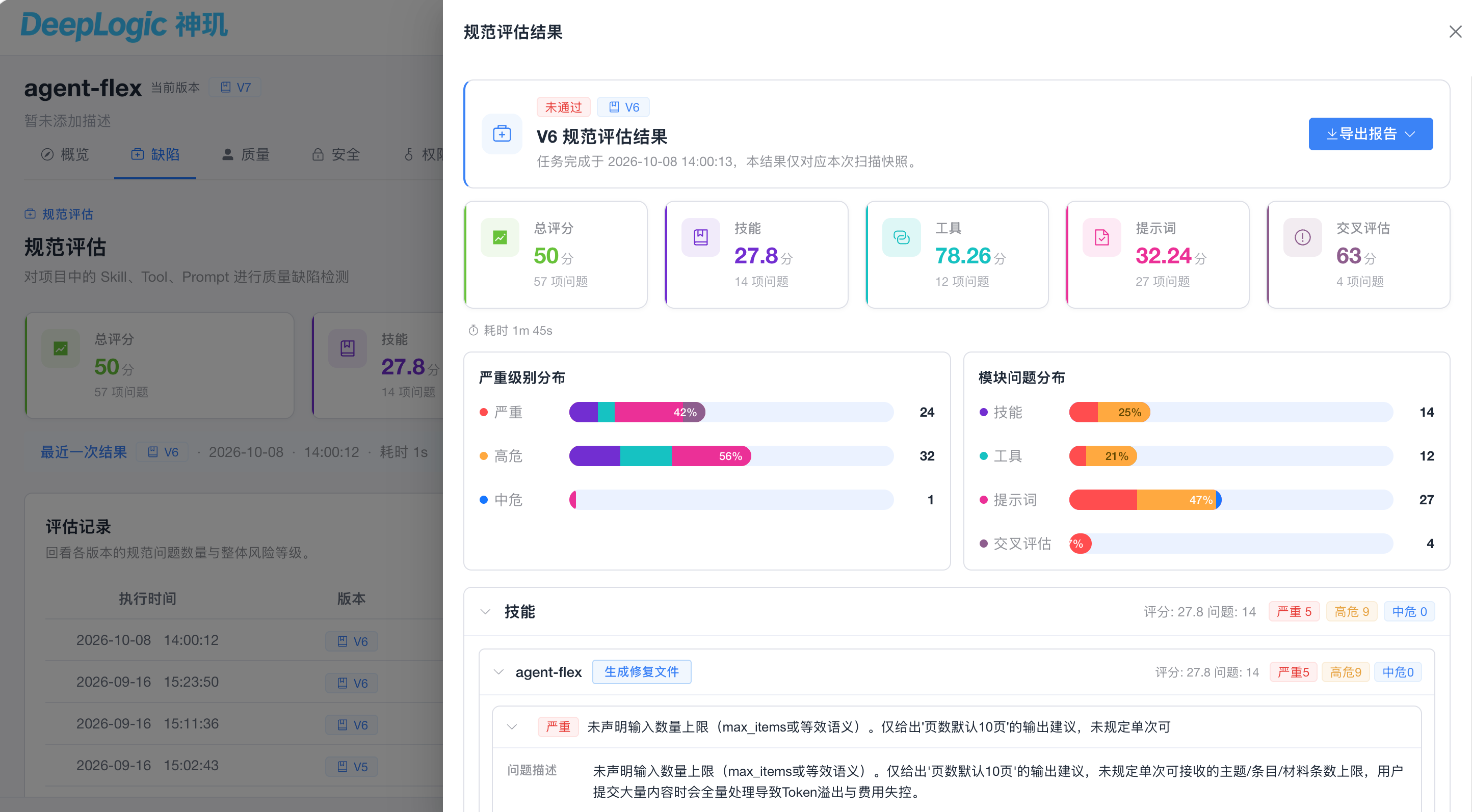
Task: Open the 导出报告 dropdown button
Action: (x=1370, y=134)
